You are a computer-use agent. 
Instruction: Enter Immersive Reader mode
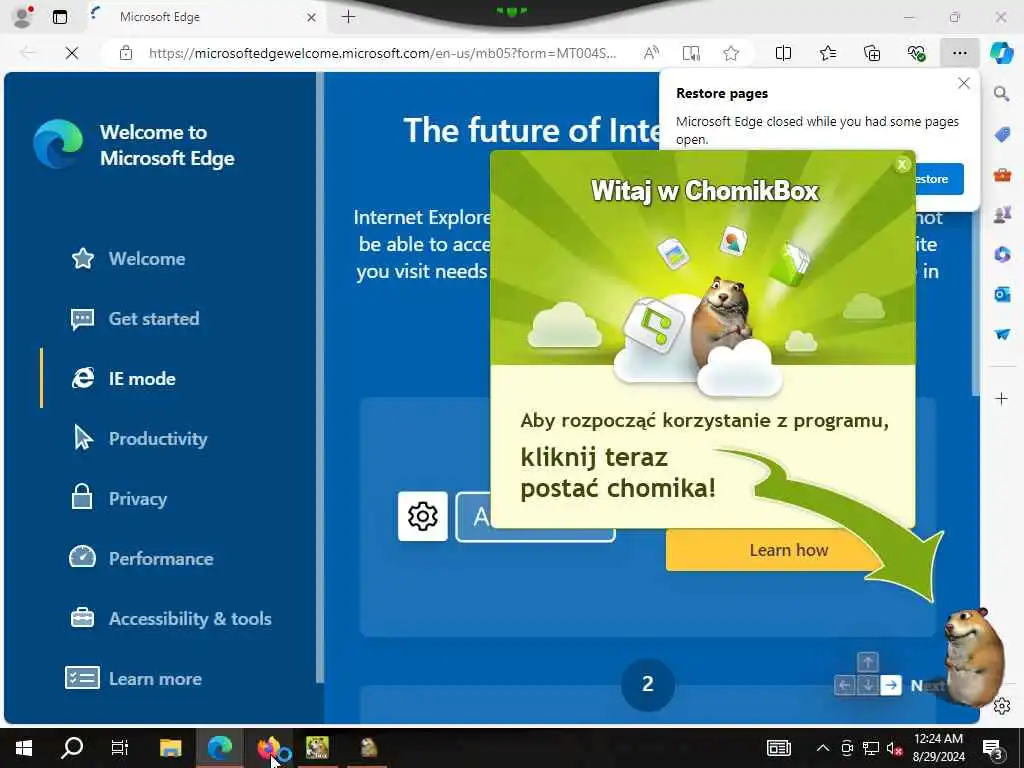coord(691,53)
